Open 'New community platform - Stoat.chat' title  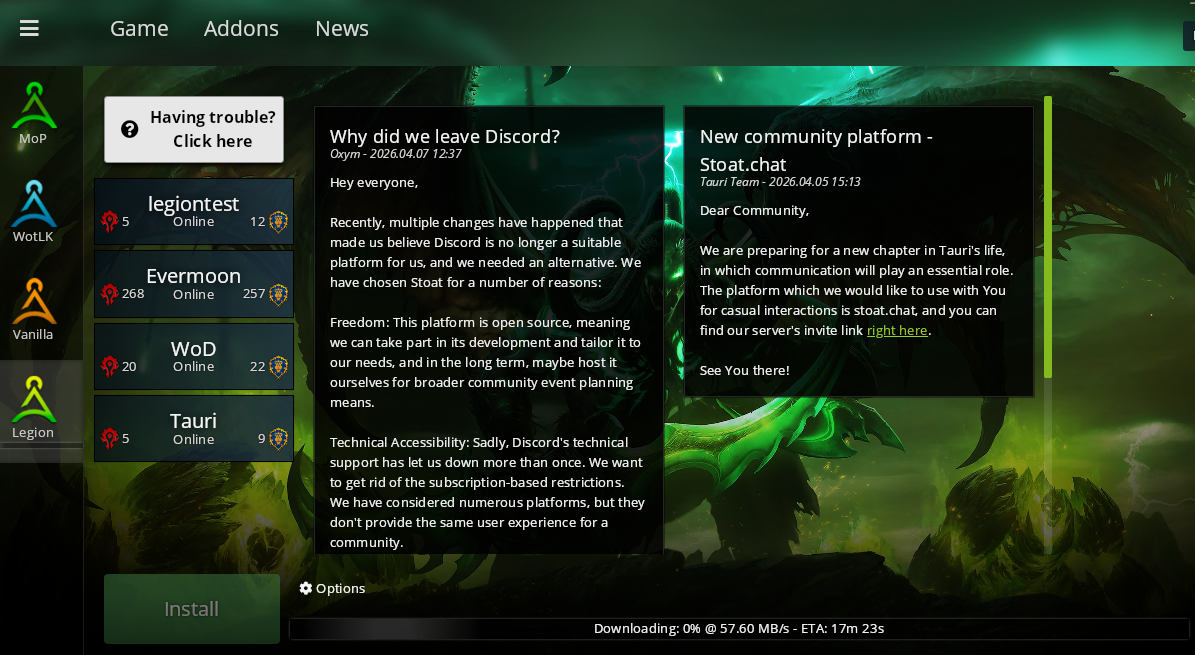816,150
